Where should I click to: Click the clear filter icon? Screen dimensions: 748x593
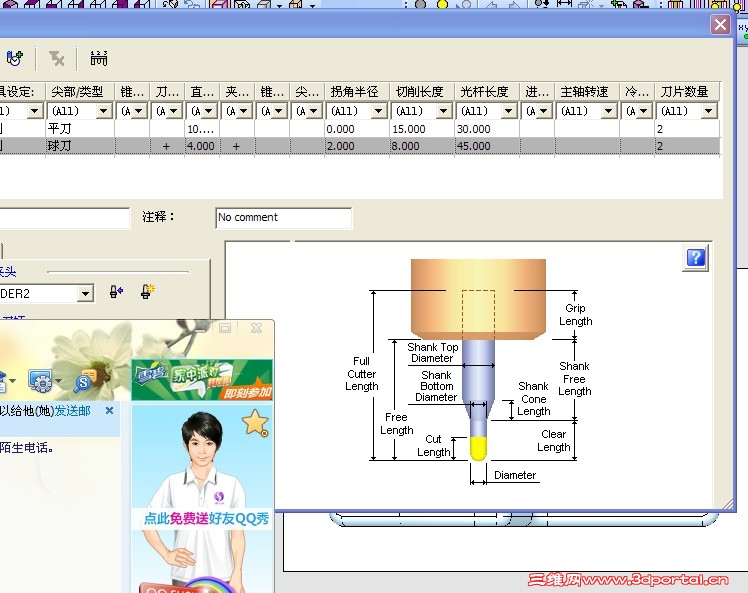point(56,58)
